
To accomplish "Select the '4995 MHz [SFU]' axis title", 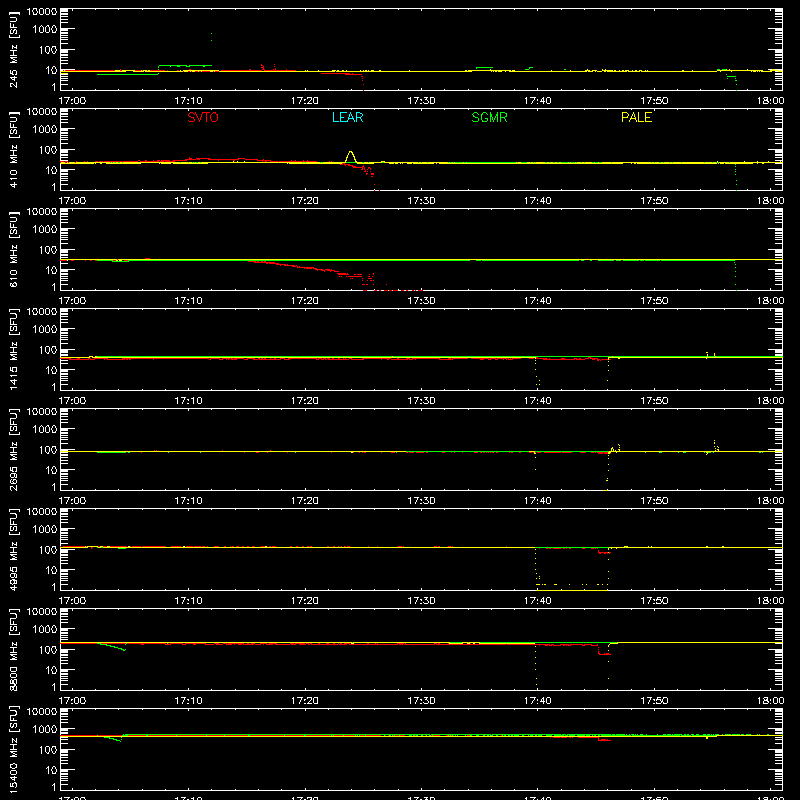I will (x=14, y=549).
